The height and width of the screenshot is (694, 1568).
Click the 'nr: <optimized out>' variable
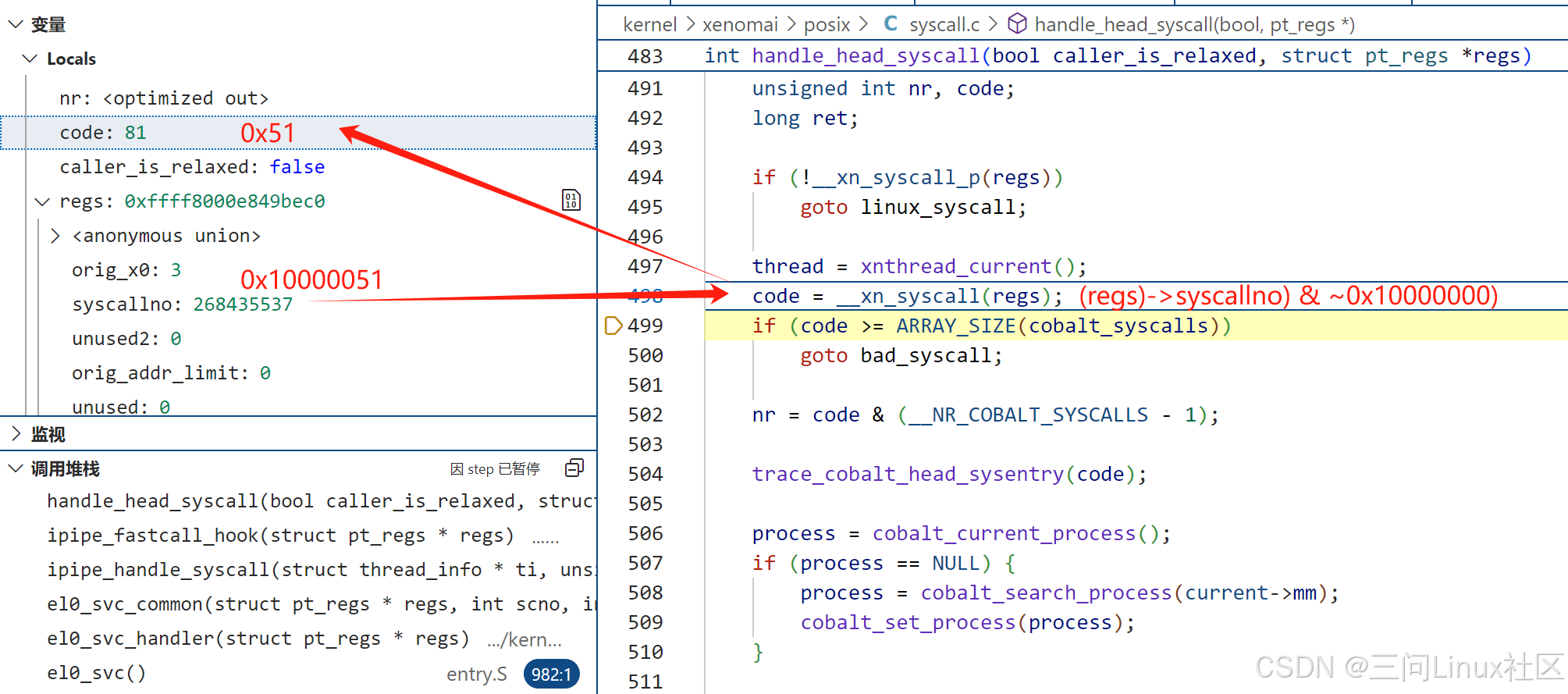(x=164, y=98)
